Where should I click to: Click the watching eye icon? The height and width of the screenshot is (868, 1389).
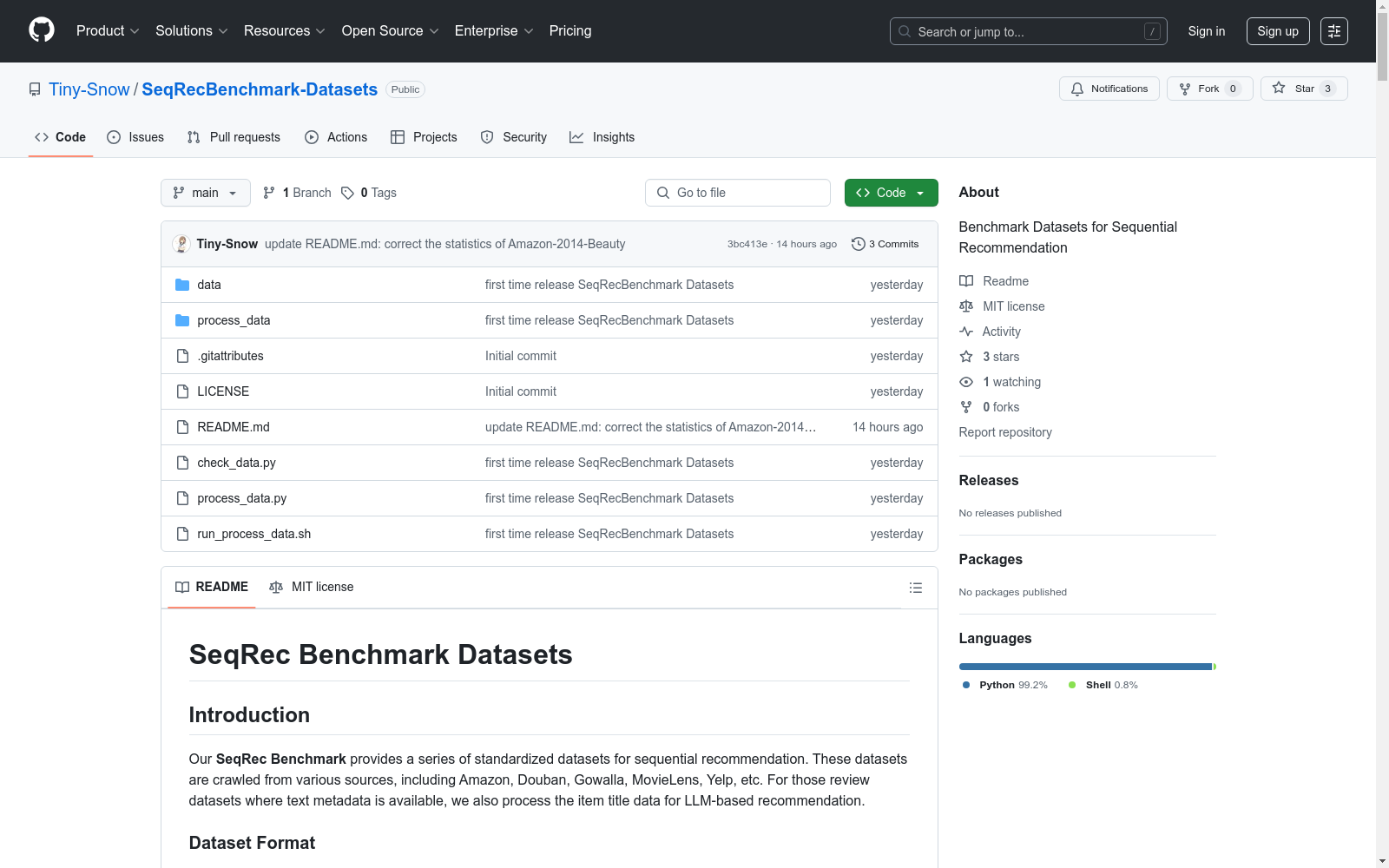(966, 382)
